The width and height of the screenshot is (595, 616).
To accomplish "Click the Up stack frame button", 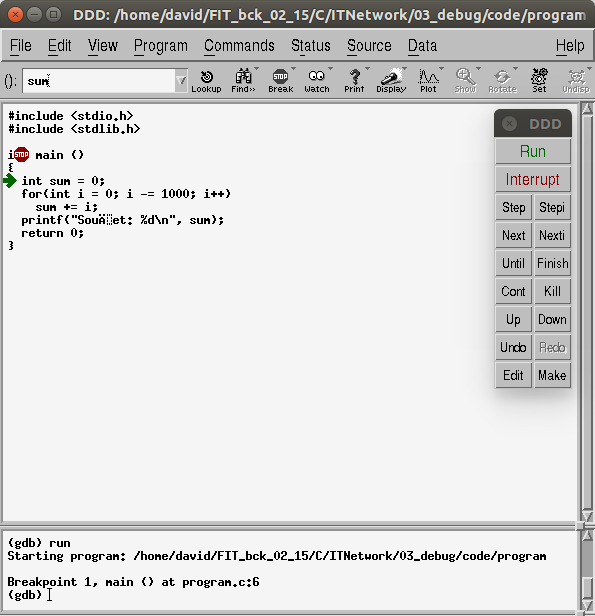I will pos(514,319).
